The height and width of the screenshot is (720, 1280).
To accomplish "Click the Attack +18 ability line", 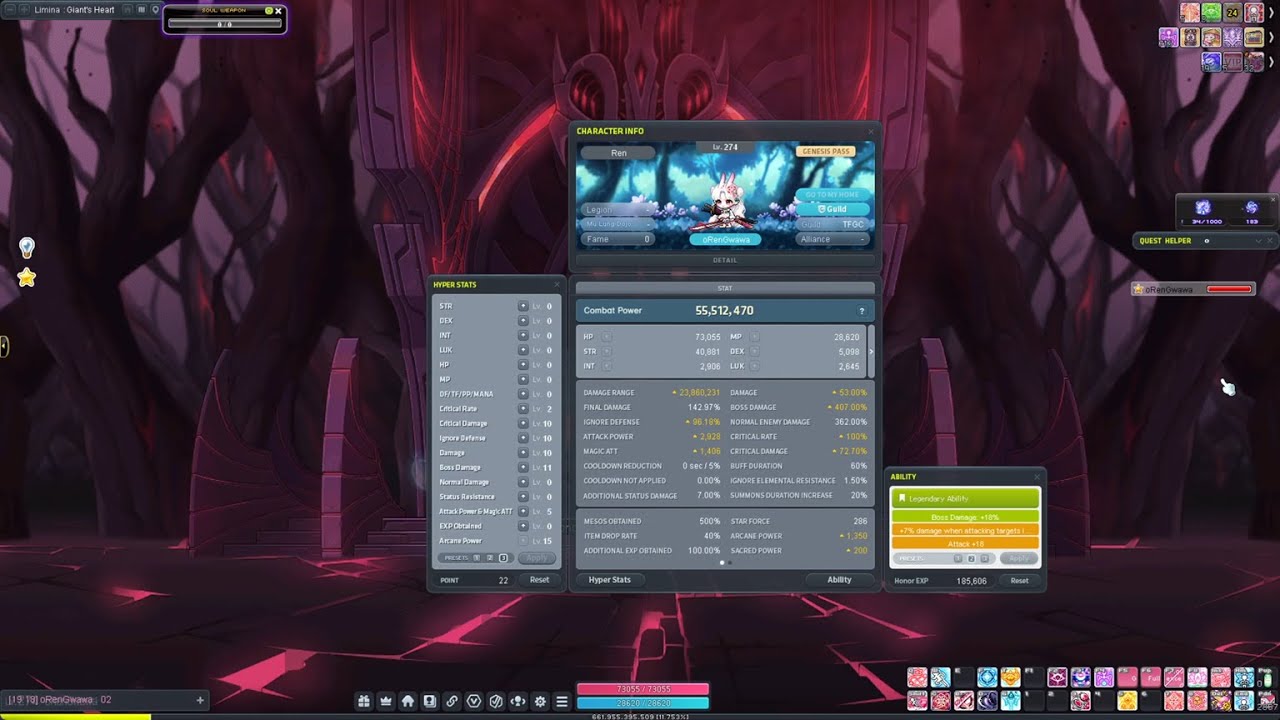I will point(965,544).
